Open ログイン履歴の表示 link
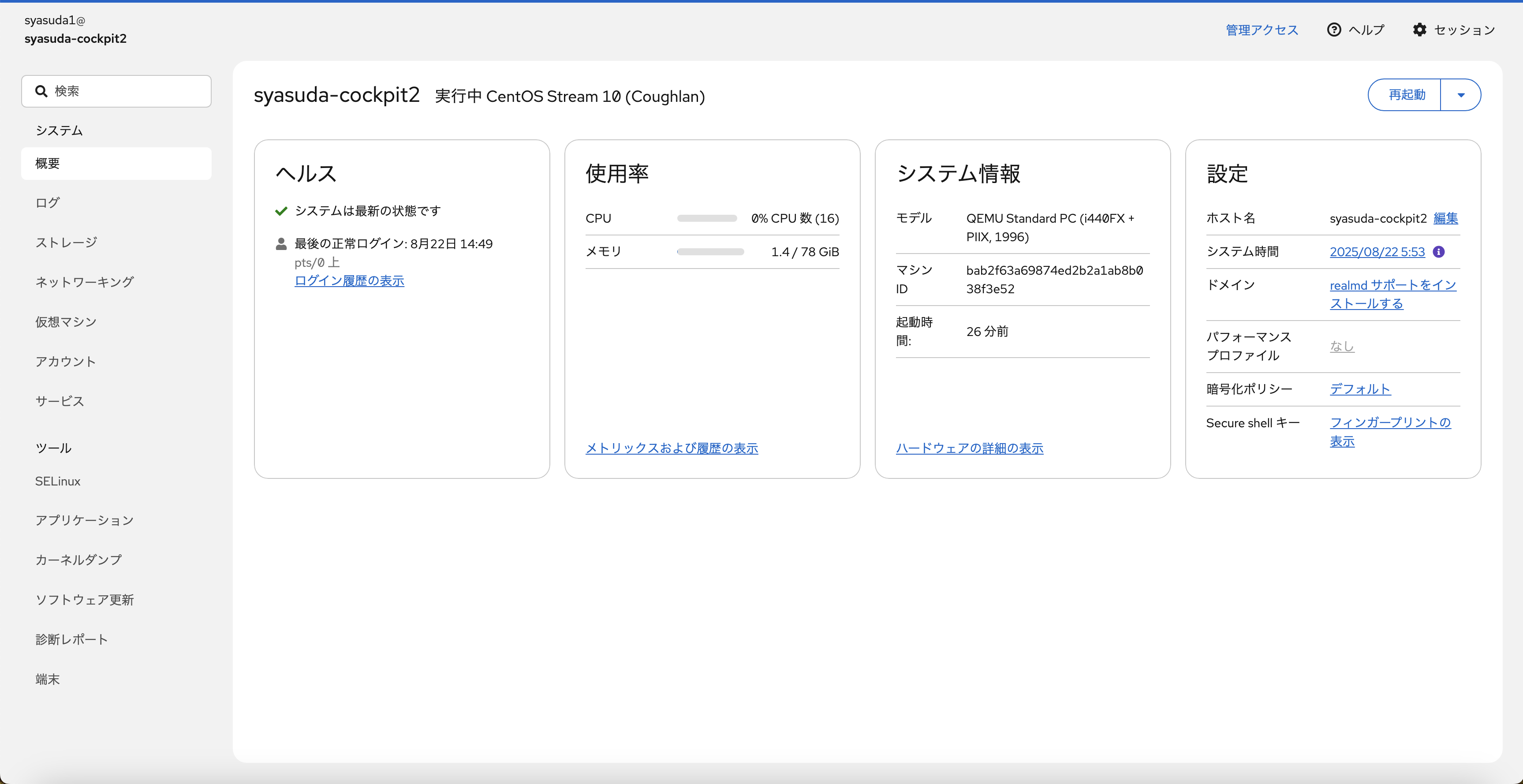This screenshot has height=784, width=1523. pyautogui.click(x=349, y=281)
